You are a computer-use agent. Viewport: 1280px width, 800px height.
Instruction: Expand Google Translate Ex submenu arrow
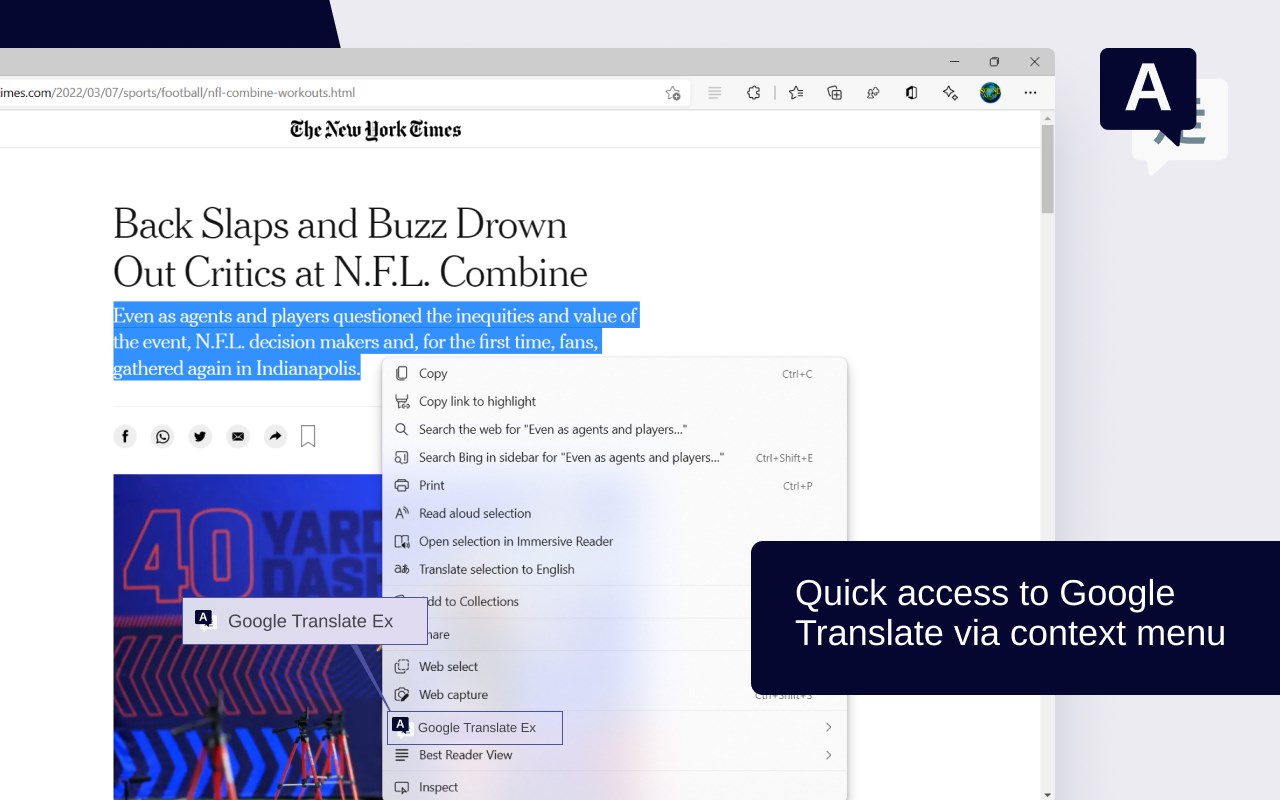tap(828, 727)
